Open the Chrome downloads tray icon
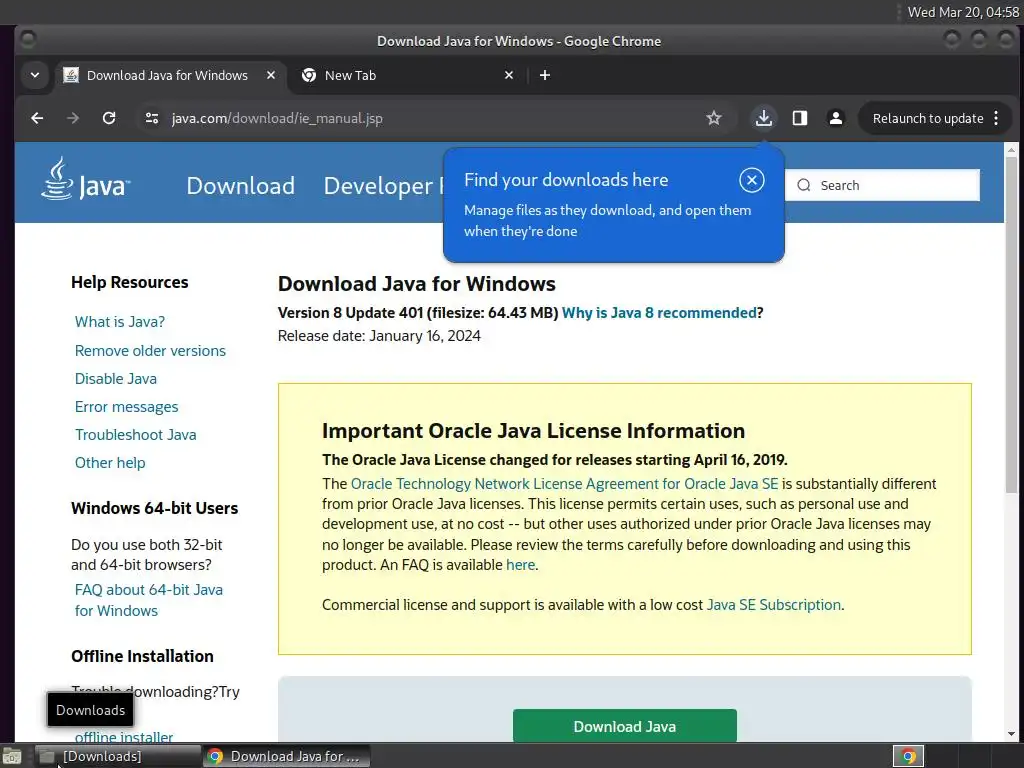This screenshot has width=1024, height=768. tap(763, 118)
